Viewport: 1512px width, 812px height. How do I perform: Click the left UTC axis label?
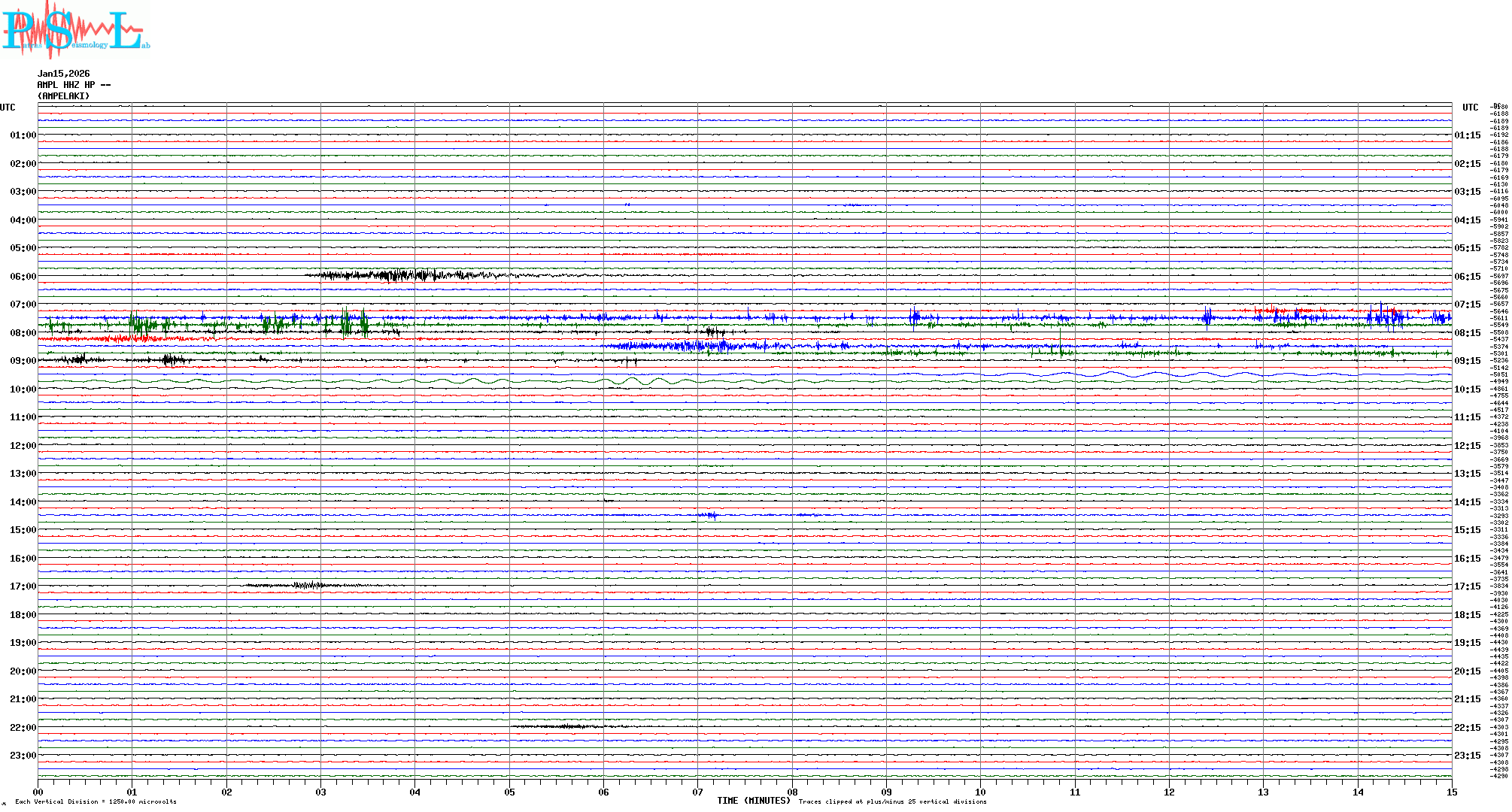(x=8, y=108)
